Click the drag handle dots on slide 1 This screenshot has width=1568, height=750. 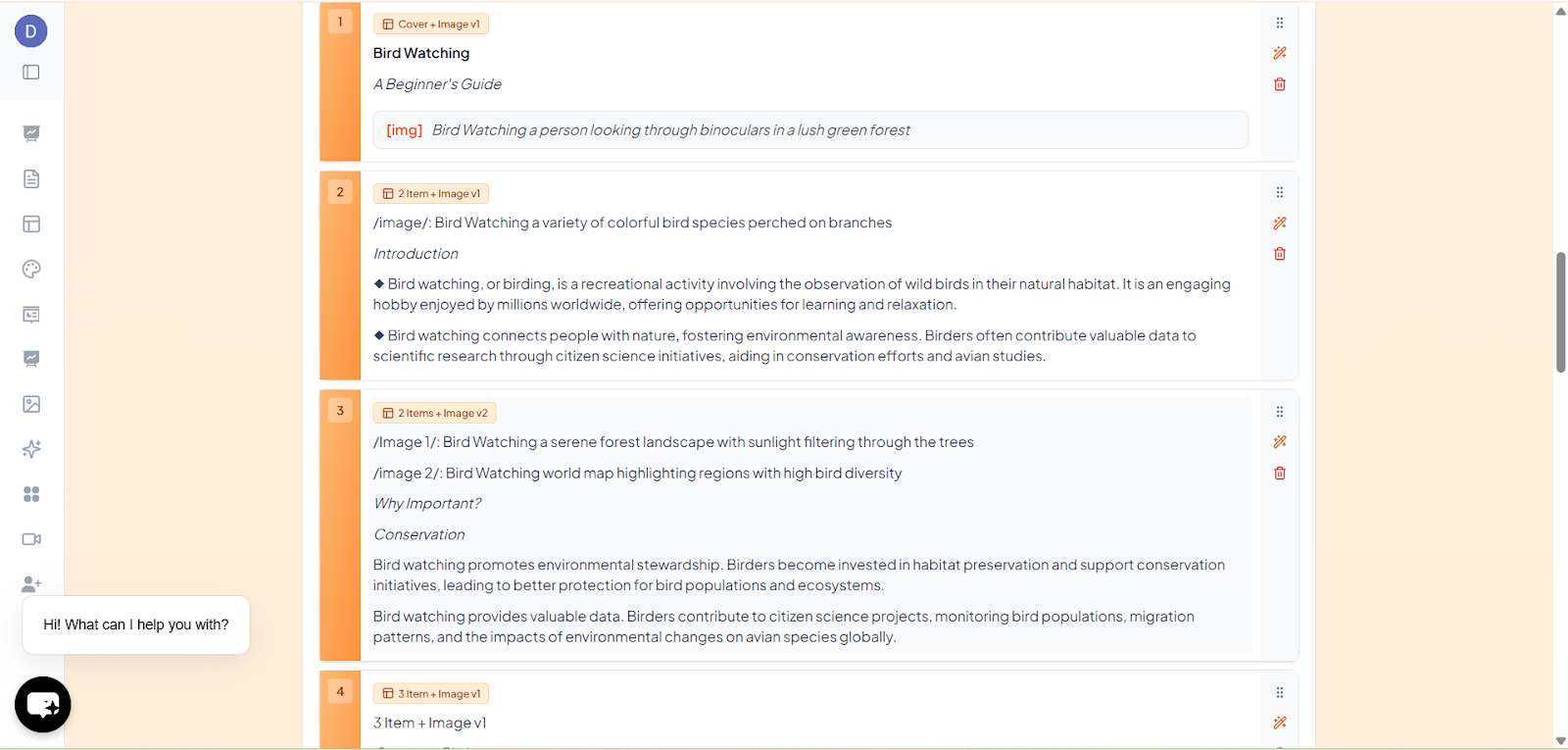[x=1280, y=23]
